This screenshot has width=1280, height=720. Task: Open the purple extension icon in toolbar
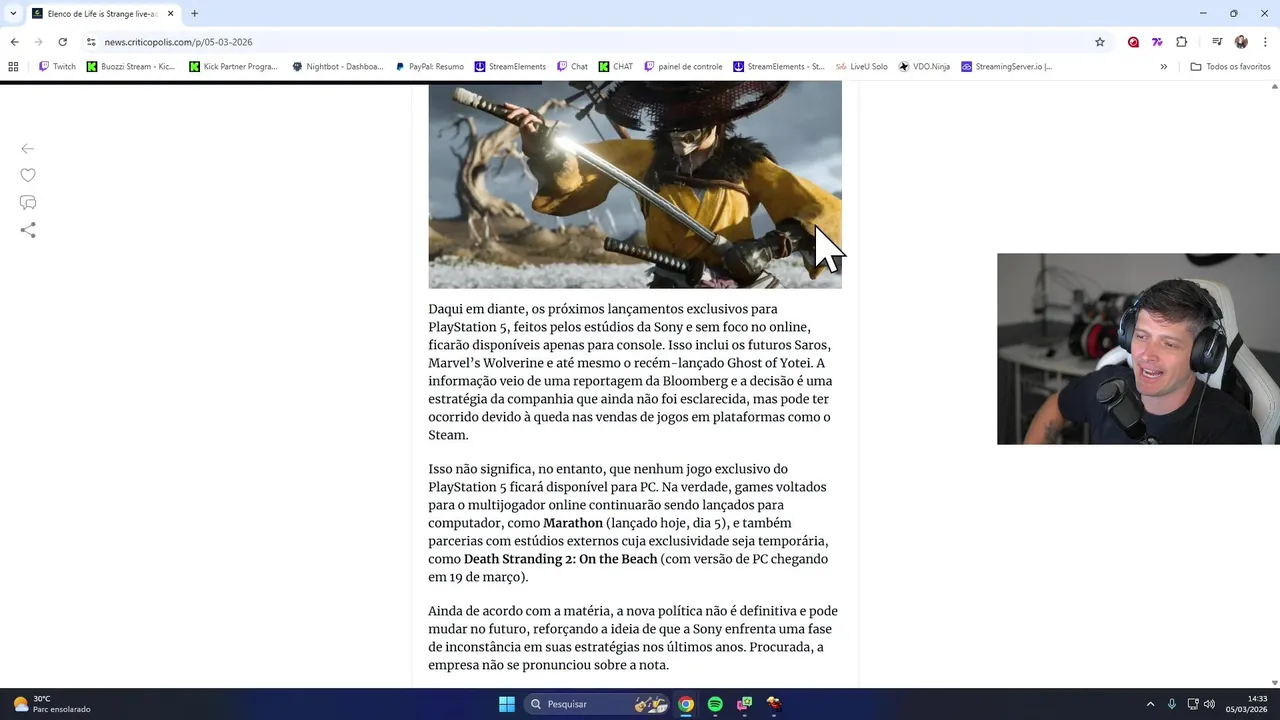tap(1157, 42)
